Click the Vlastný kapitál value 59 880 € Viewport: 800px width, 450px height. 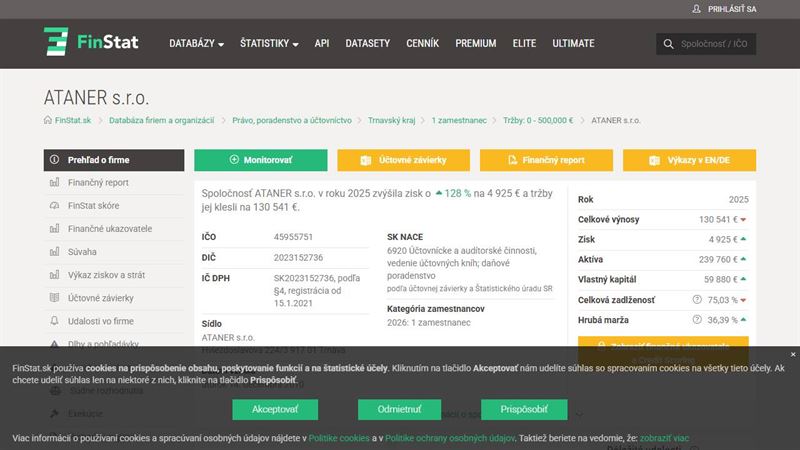pyautogui.click(x=721, y=279)
